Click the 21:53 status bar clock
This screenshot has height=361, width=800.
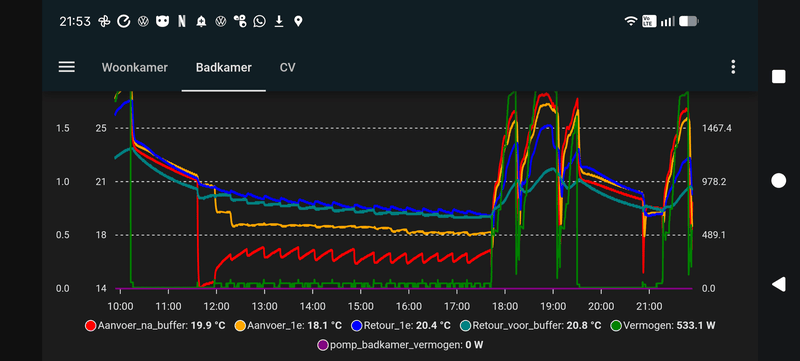75,21
